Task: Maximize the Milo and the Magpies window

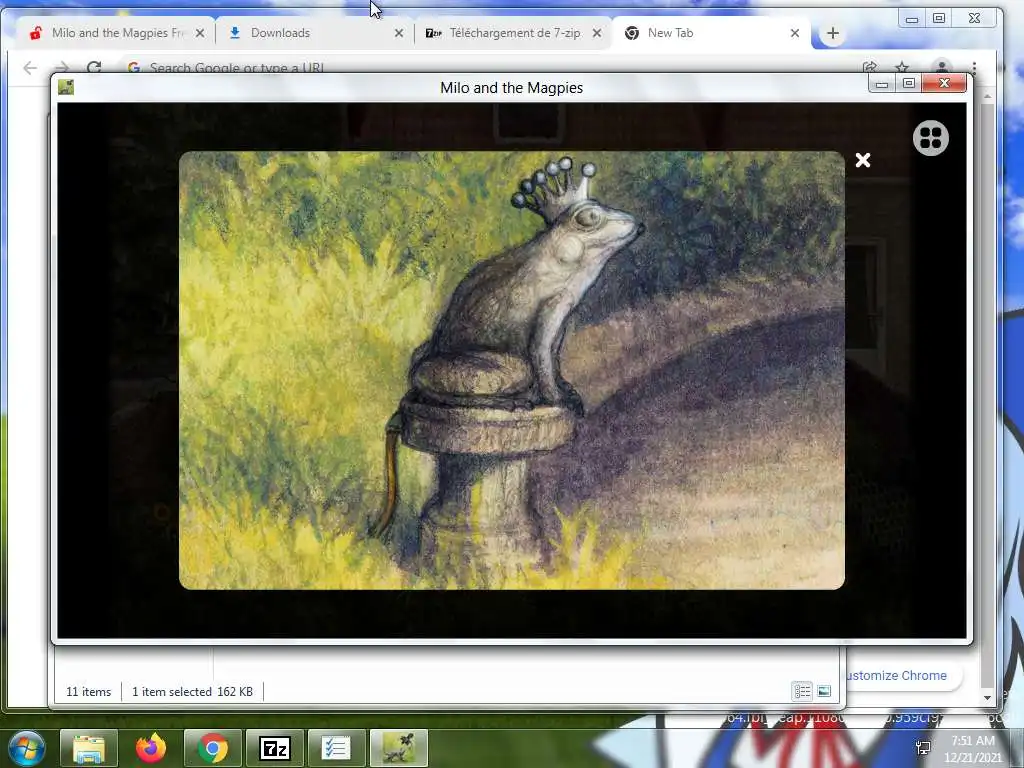Action: (x=908, y=84)
